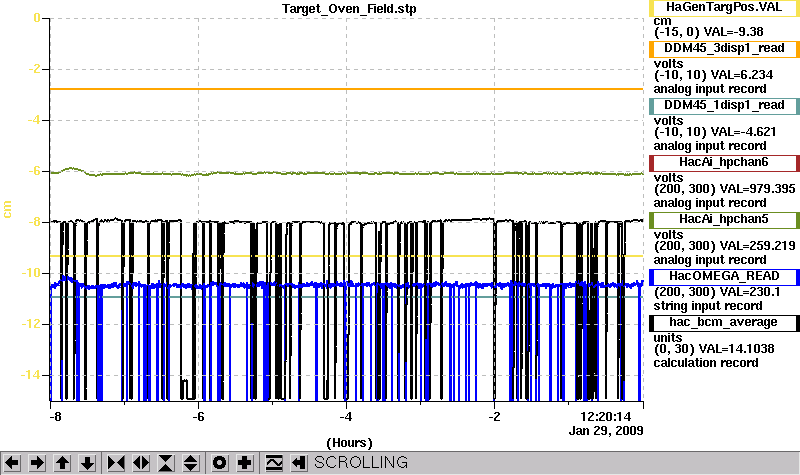Click the 0 y-axis tick label
The image size is (800, 475).
coord(37,18)
